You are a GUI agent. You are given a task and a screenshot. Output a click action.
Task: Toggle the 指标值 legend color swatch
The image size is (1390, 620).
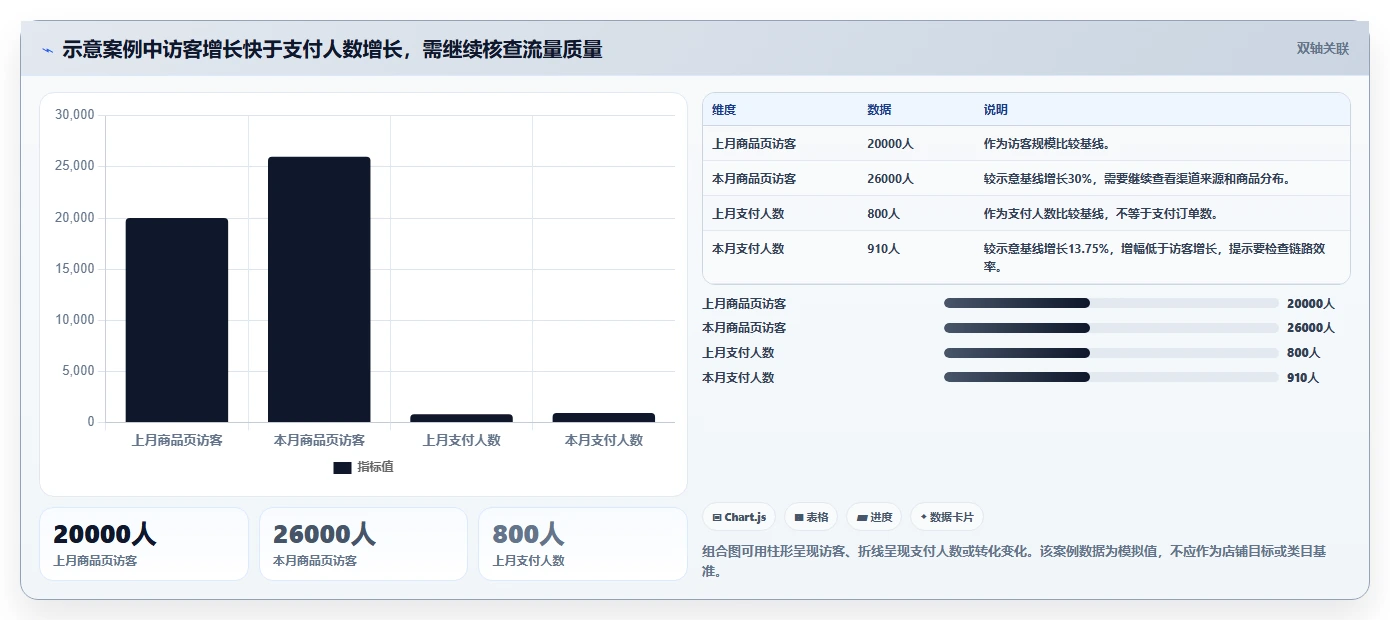(342, 467)
